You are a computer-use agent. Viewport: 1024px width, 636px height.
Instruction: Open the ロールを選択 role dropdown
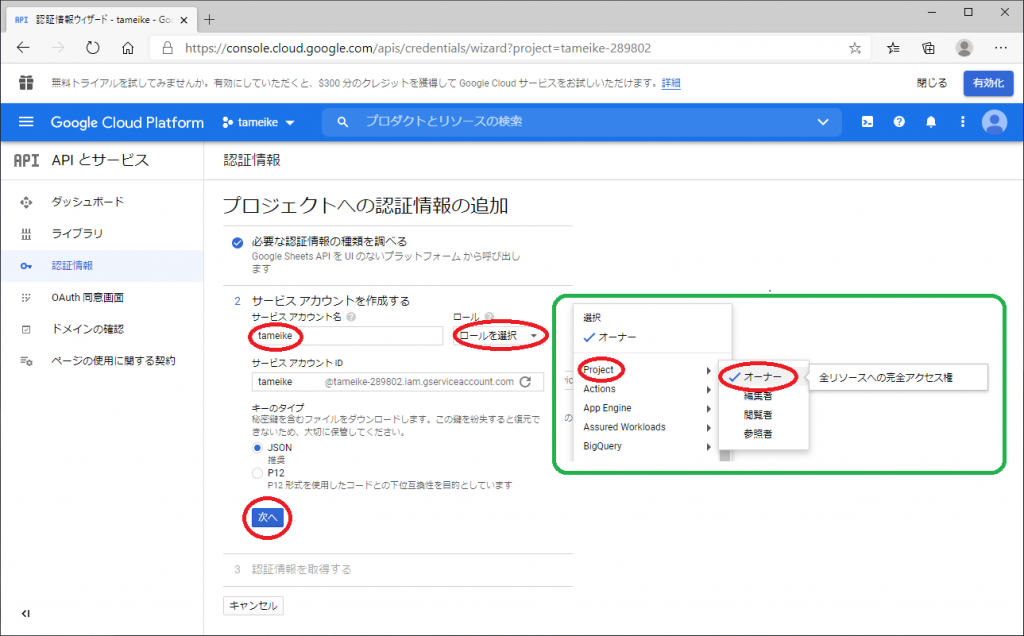(499, 336)
